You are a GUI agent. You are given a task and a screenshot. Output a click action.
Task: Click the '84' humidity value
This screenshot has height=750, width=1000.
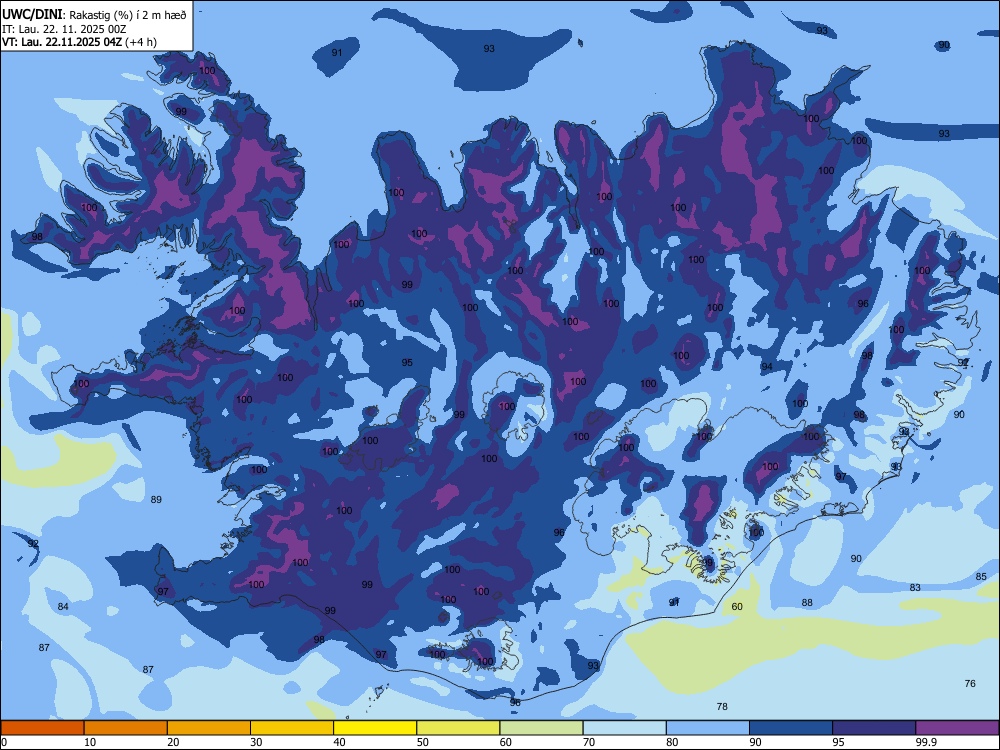(x=63, y=606)
